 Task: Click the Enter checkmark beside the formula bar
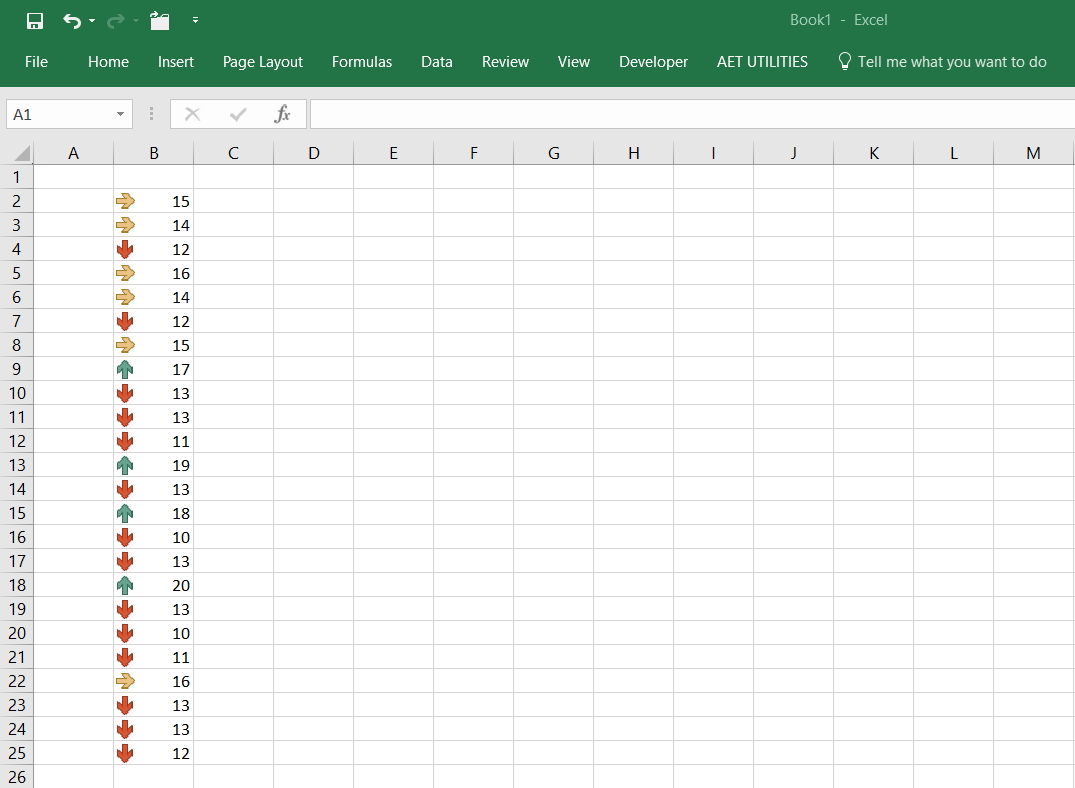click(237, 113)
